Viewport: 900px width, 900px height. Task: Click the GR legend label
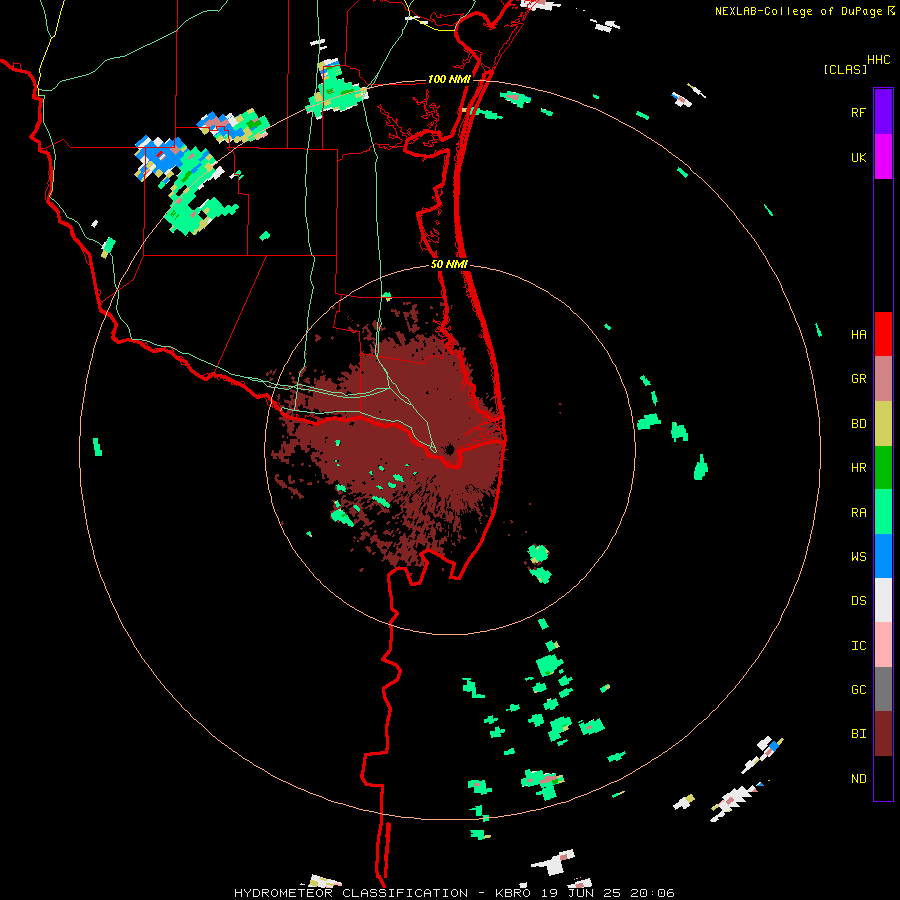(858, 379)
